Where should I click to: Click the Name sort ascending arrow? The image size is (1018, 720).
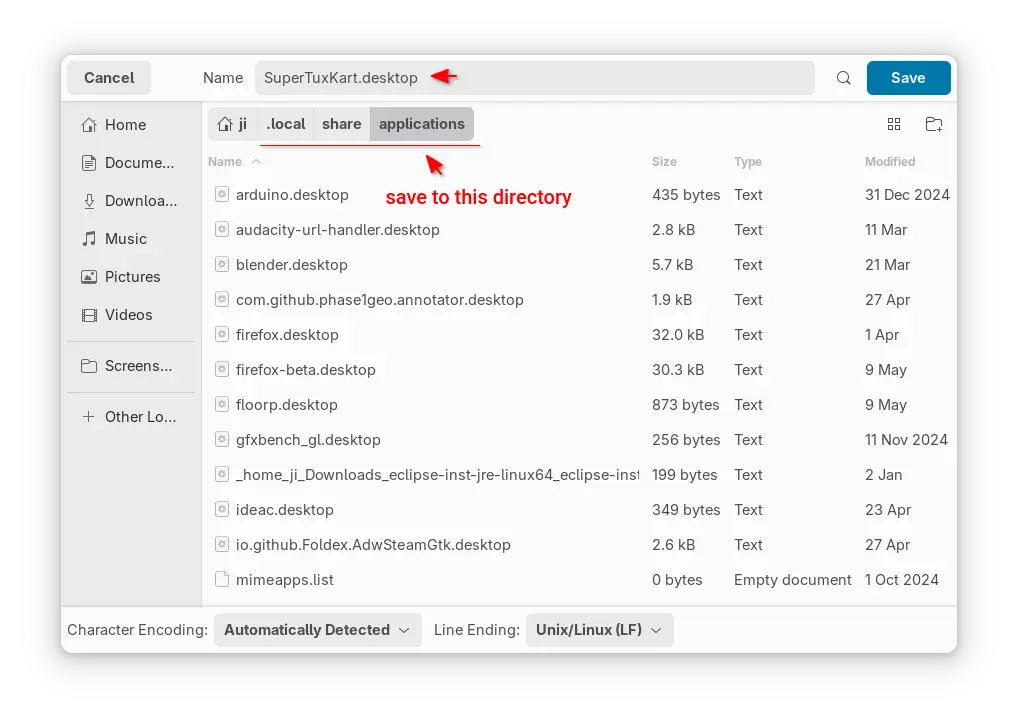tap(256, 162)
